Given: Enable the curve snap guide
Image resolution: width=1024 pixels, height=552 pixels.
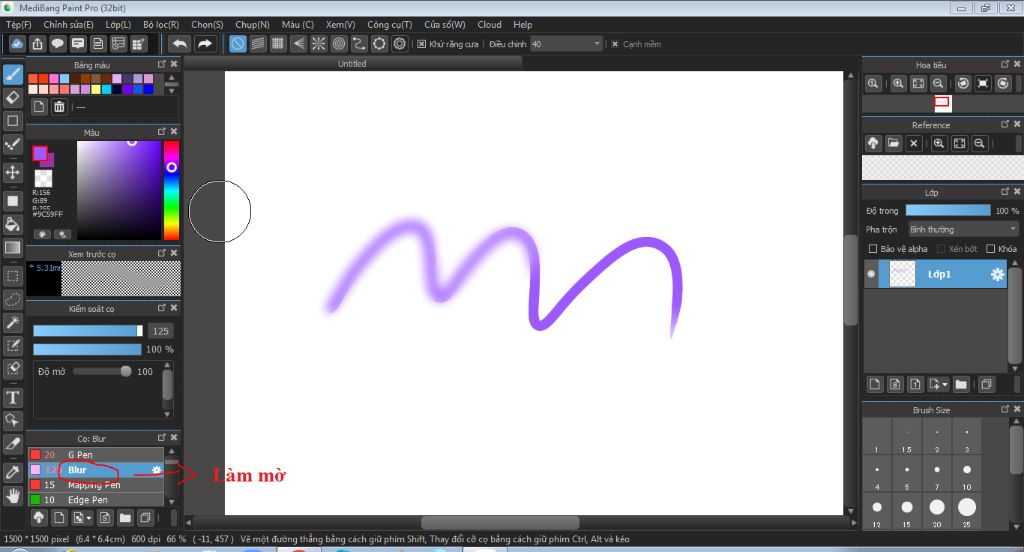Looking at the screenshot, I should (359, 44).
